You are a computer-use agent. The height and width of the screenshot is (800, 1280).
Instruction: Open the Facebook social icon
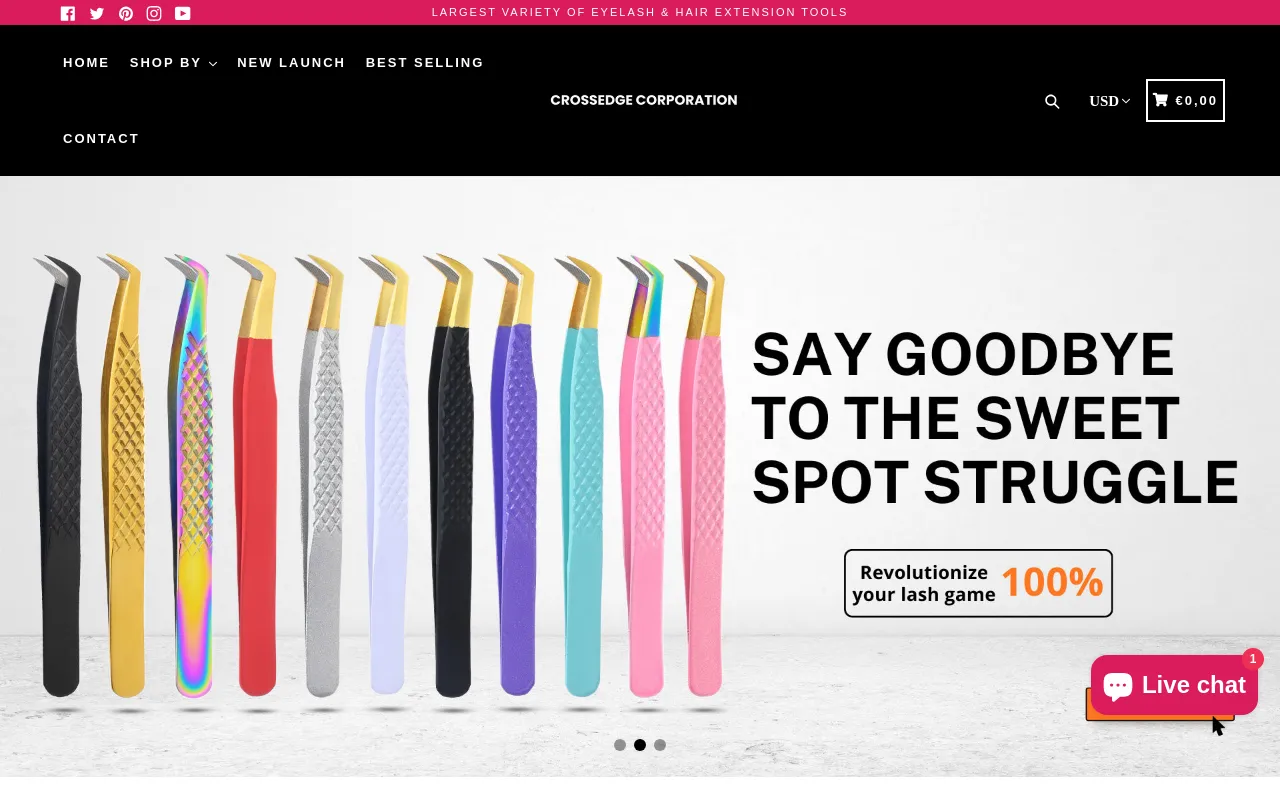(x=68, y=13)
